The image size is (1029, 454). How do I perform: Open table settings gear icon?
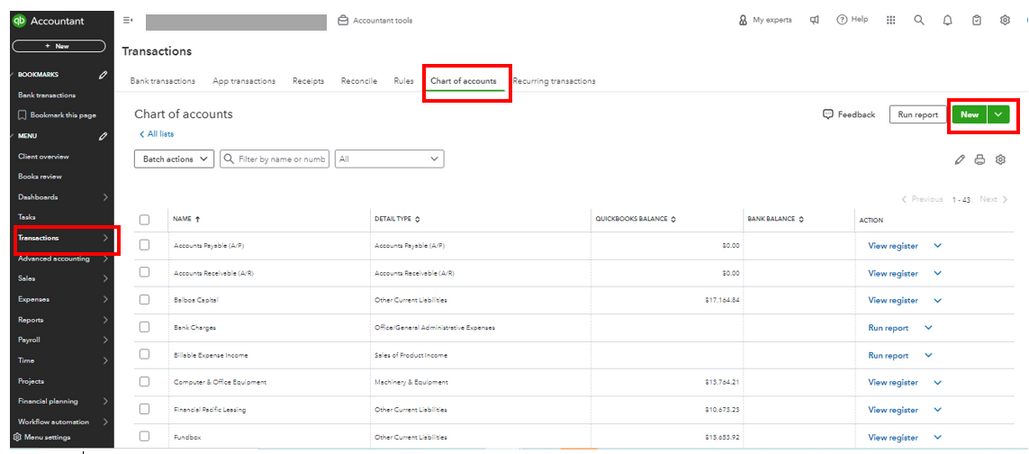coord(1000,159)
